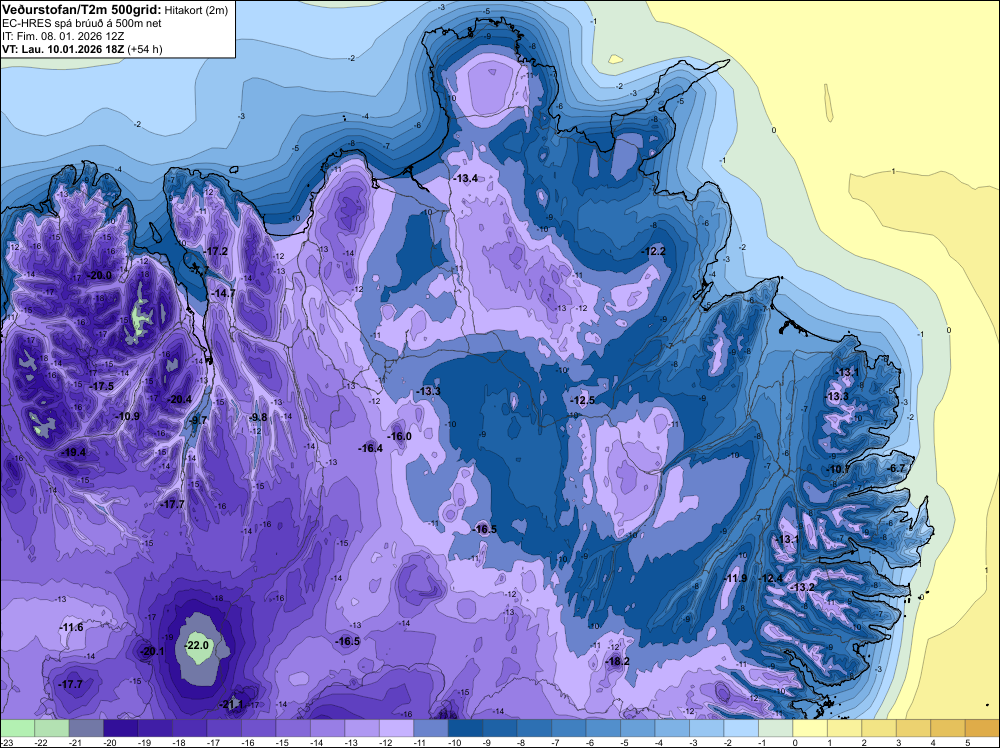Screen dimensions: 1000x748
Task: Click the -11.6 map value
Action: (x=71, y=627)
